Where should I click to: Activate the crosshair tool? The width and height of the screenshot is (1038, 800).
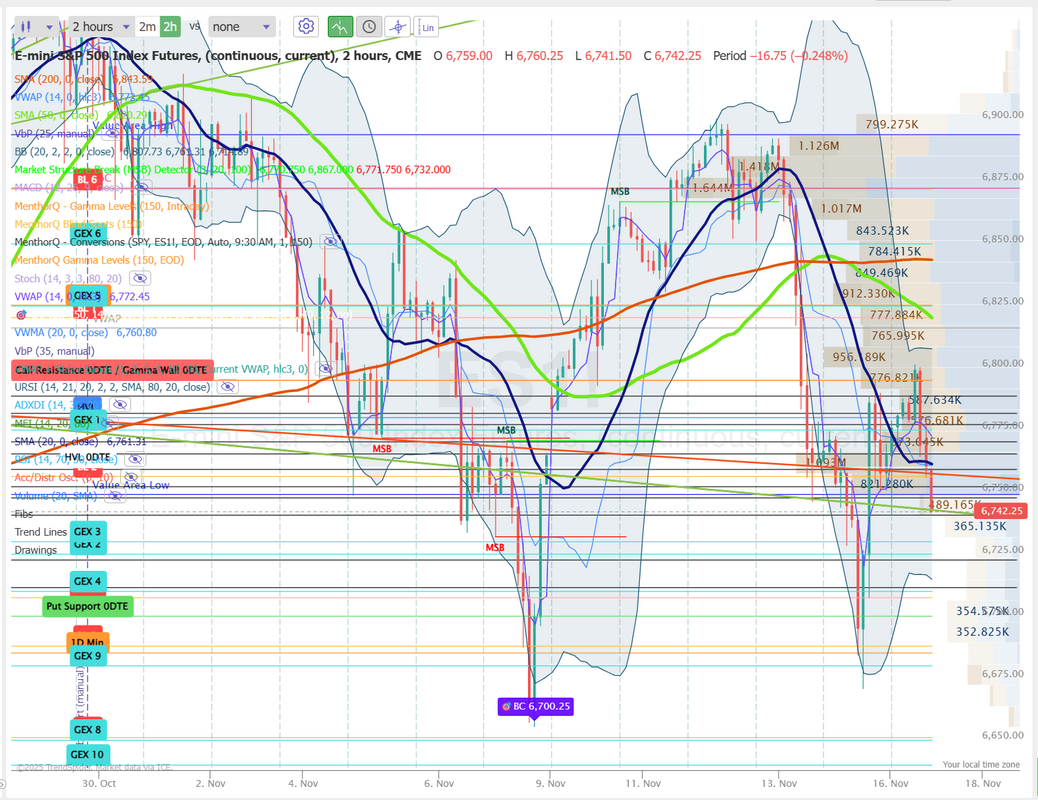click(399, 26)
